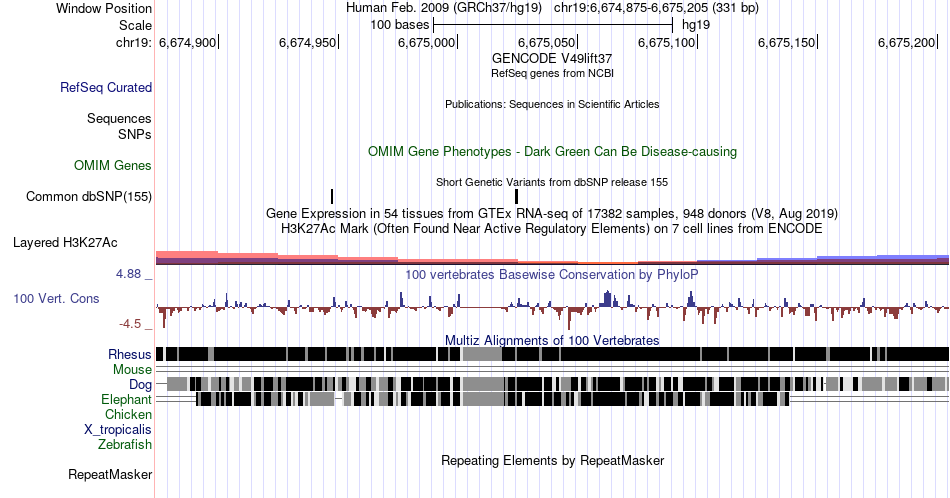The image size is (950, 498).
Task: Click the chr19: base position label
Action: (133, 42)
